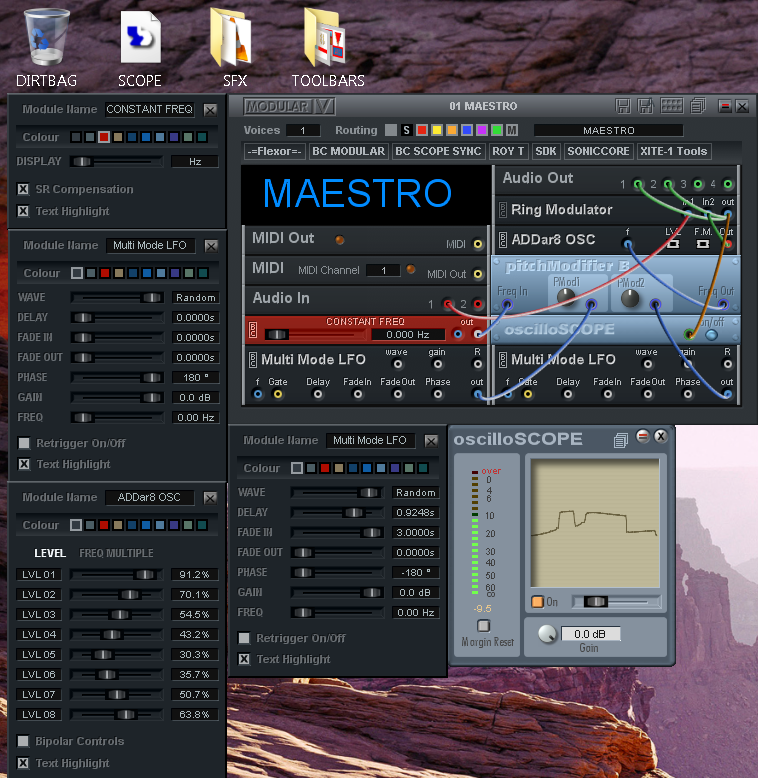Click the Ring Modulator module handle icon
The height and width of the screenshot is (778, 758).
point(503,210)
